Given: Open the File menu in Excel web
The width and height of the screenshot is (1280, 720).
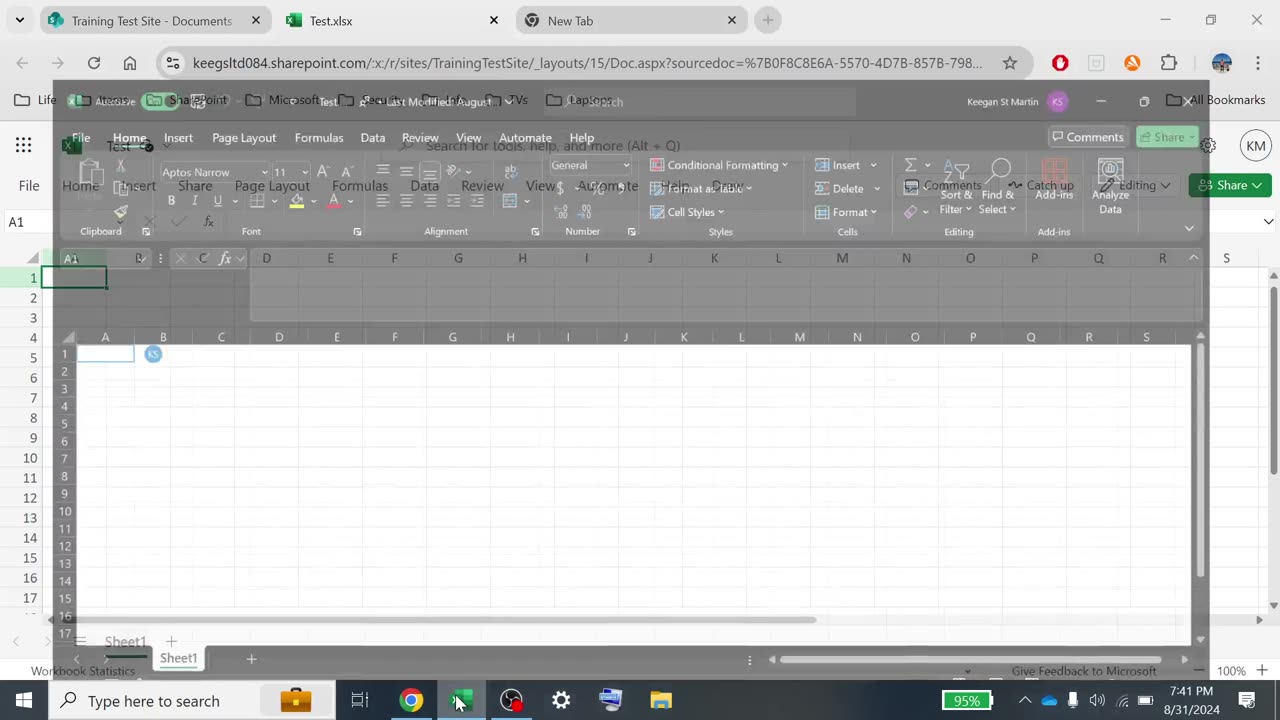Looking at the screenshot, I should [x=29, y=185].
